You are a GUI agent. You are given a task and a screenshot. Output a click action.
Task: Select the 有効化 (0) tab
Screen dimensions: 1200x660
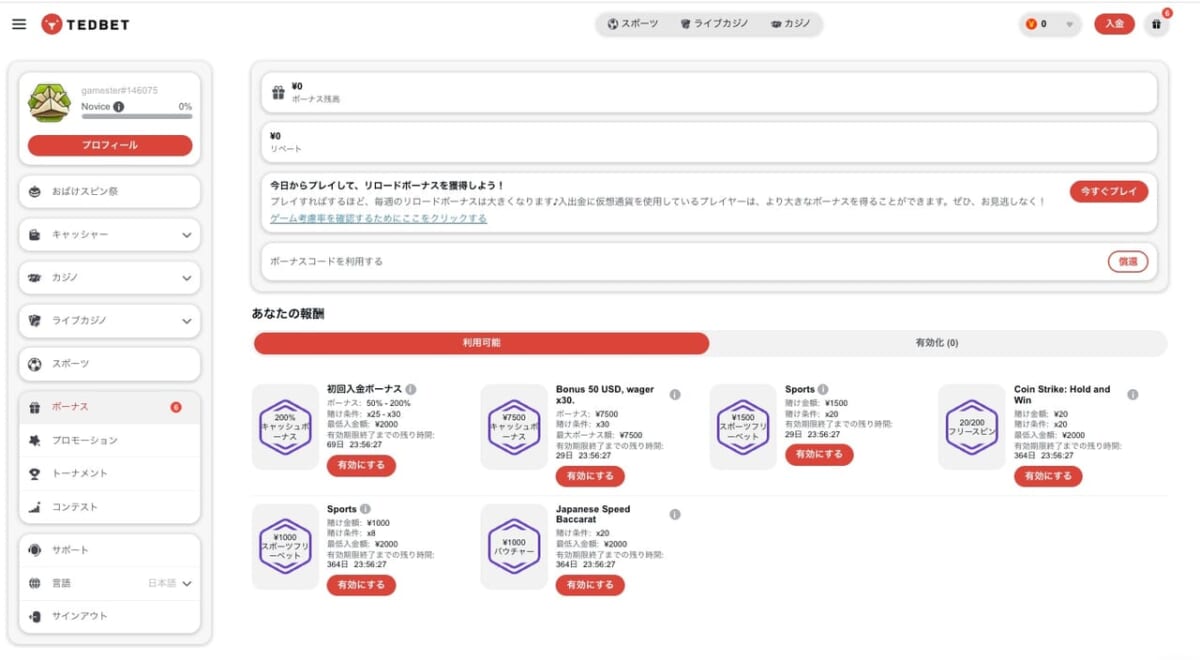point(937,343)
